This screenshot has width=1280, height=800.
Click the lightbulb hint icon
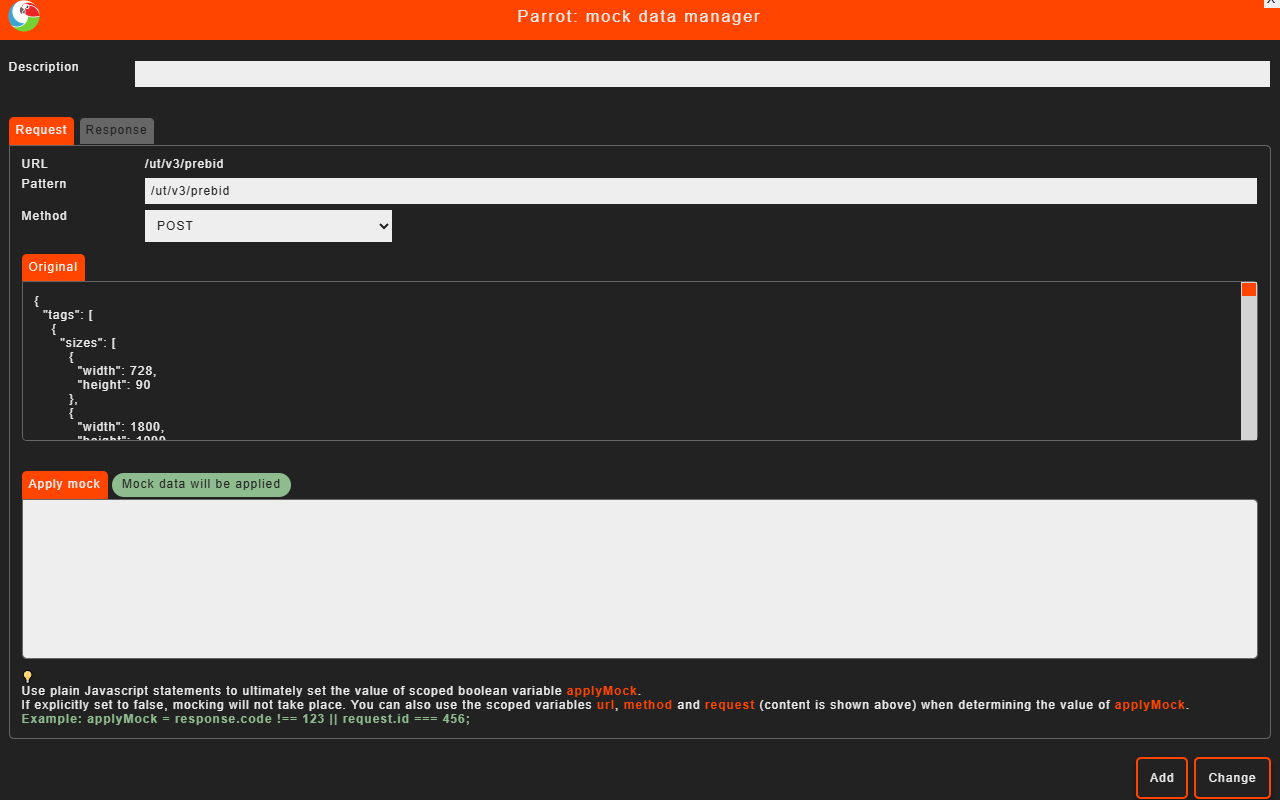[28, 677]
